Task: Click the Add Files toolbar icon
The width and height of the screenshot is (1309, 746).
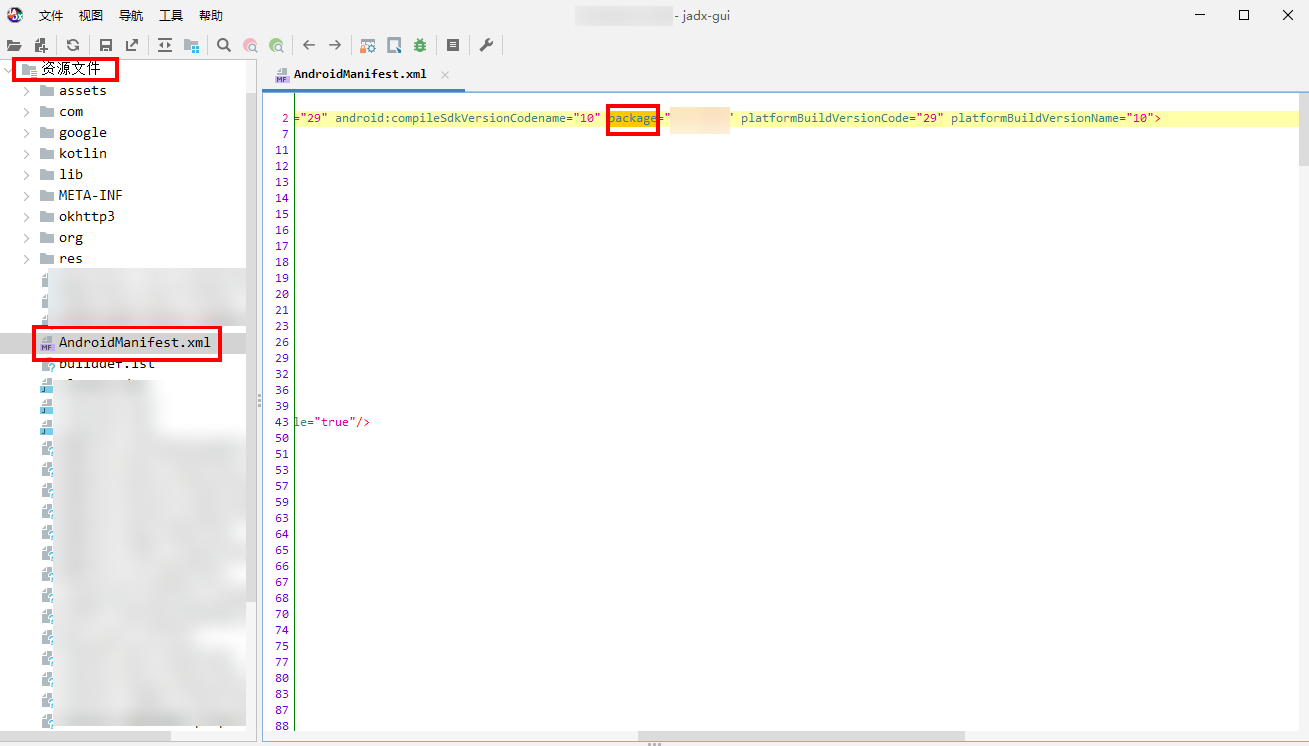Action: (41, 45)
